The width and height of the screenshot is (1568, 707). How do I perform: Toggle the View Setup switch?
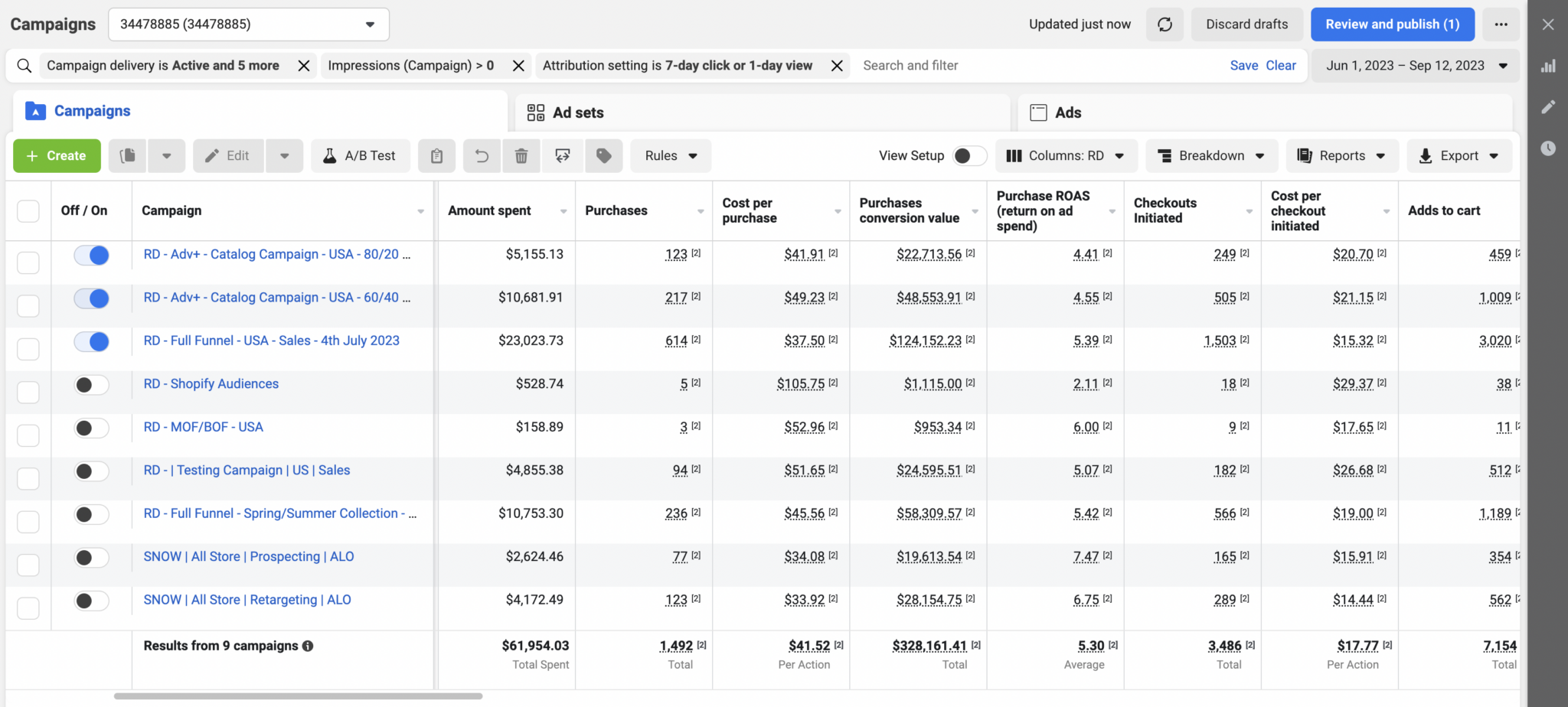pyautogui.click(x=969, y=156)
